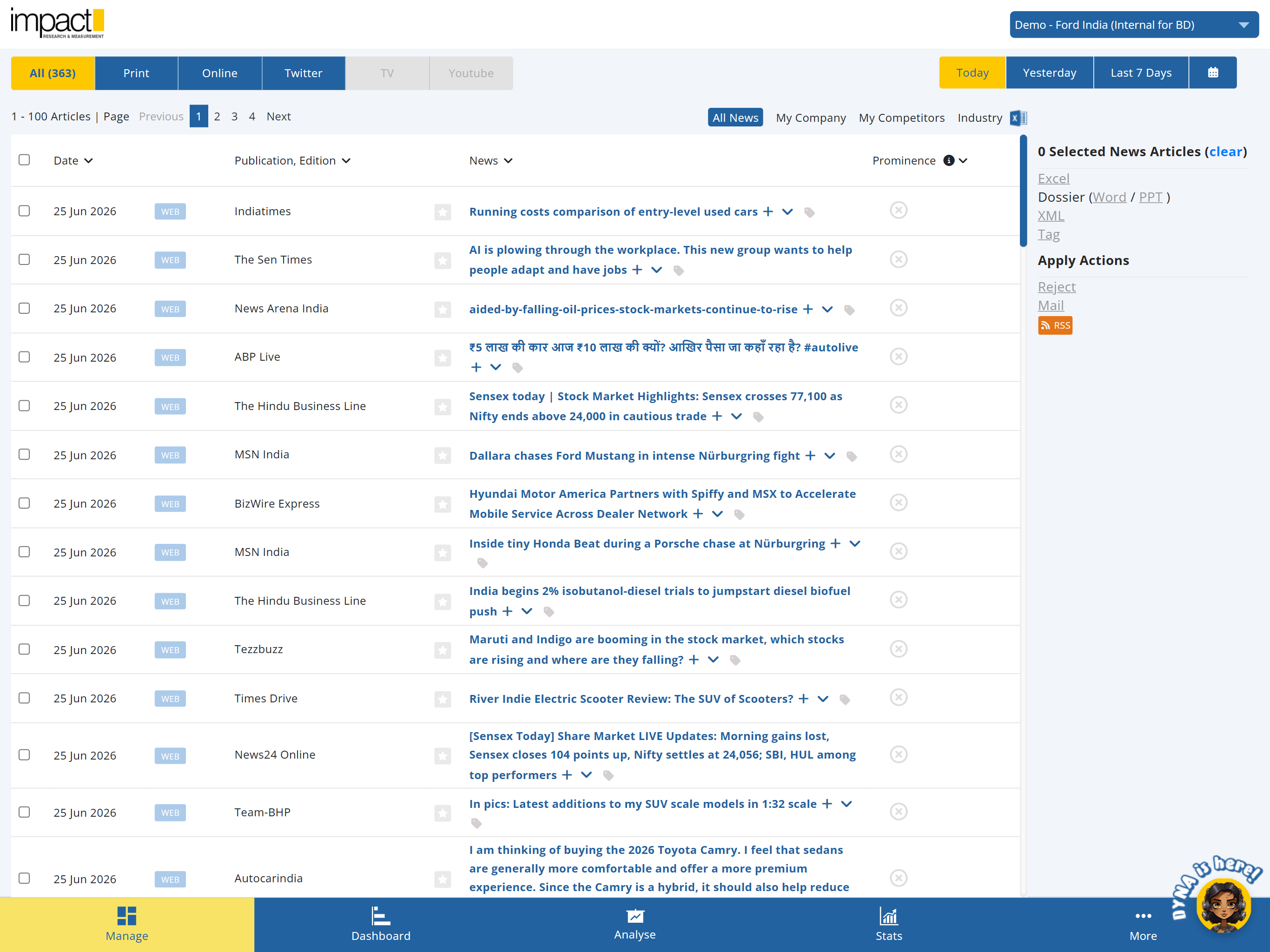
Task: Click the Prominence info icon
Action: pyautogui.click(x=949, y=161)
